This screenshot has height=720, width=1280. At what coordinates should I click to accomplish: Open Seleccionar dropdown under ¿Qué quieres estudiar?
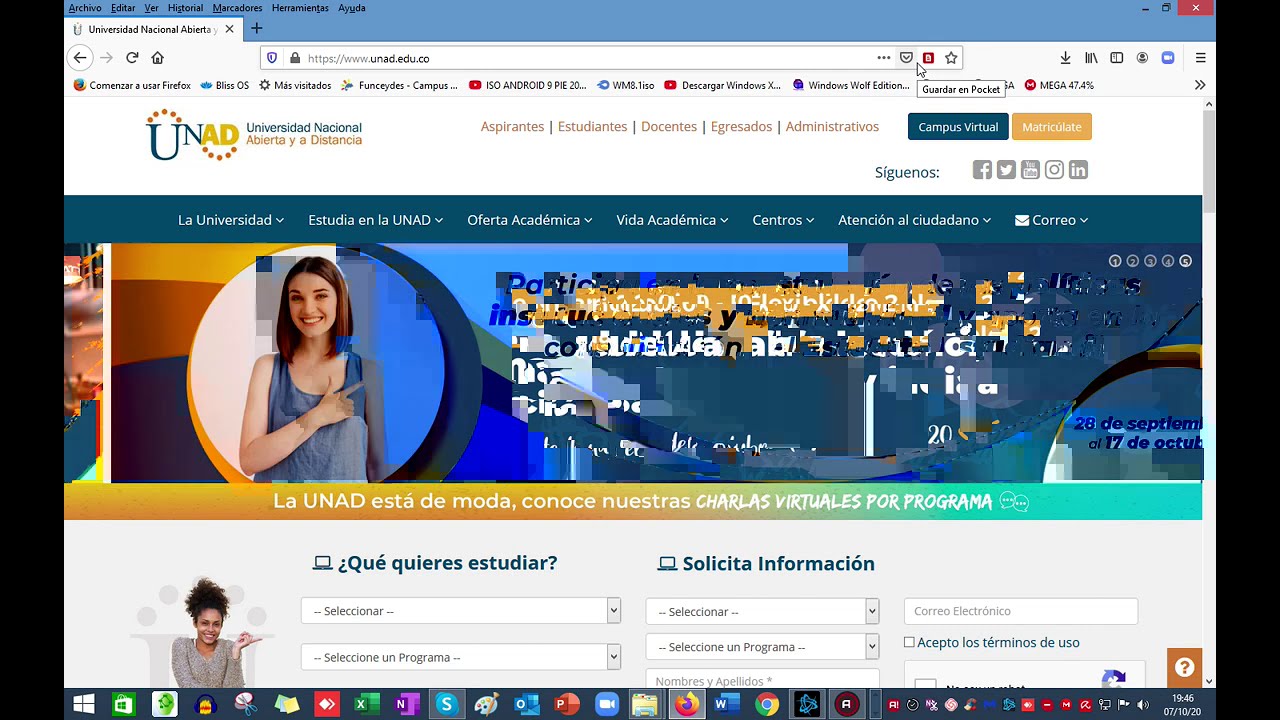pyautogui.click(x=461, y=611)
